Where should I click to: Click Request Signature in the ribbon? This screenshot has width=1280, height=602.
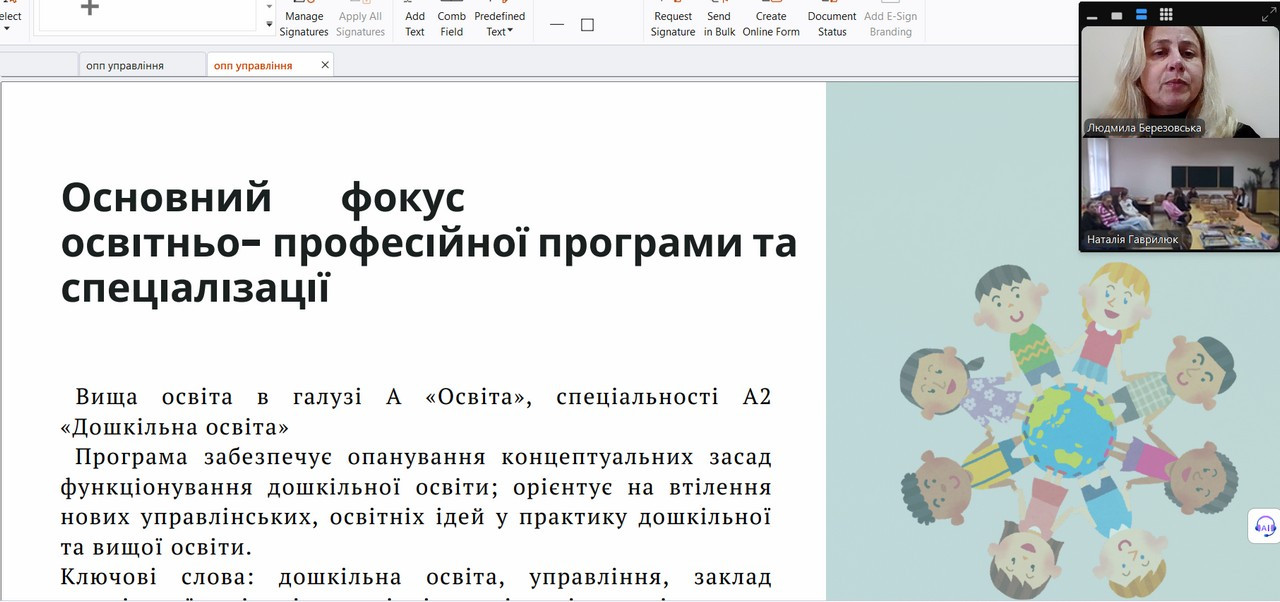coord(673,23)
